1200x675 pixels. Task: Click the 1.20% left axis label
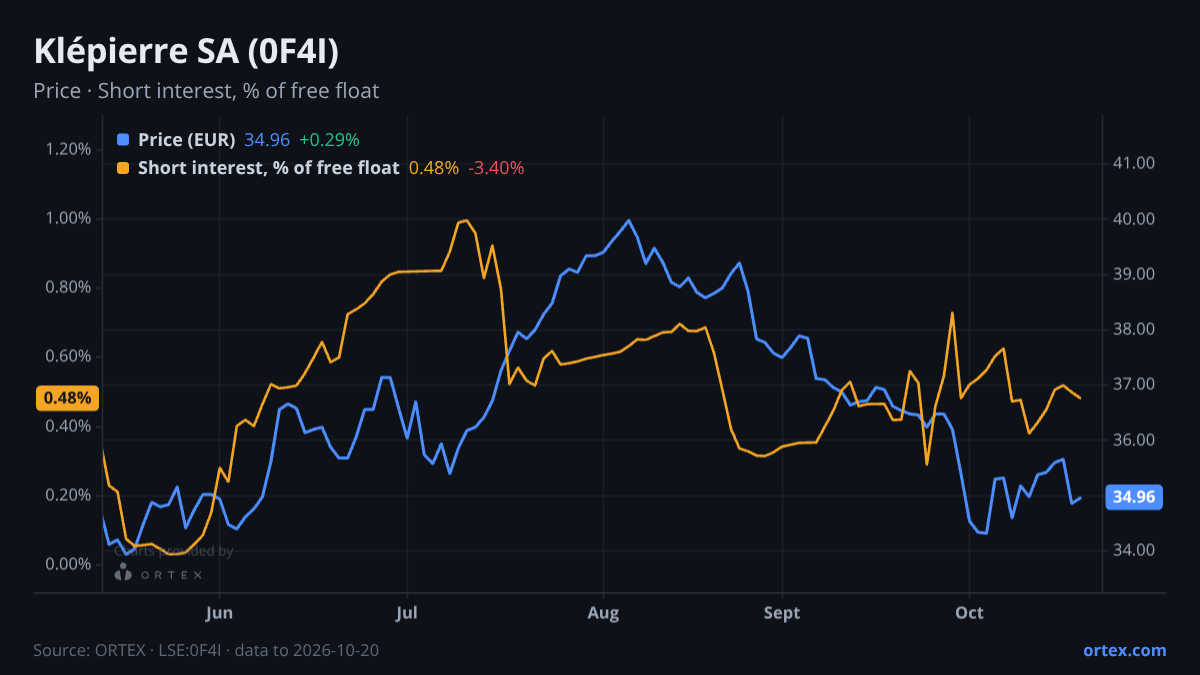tap(68, 149)
